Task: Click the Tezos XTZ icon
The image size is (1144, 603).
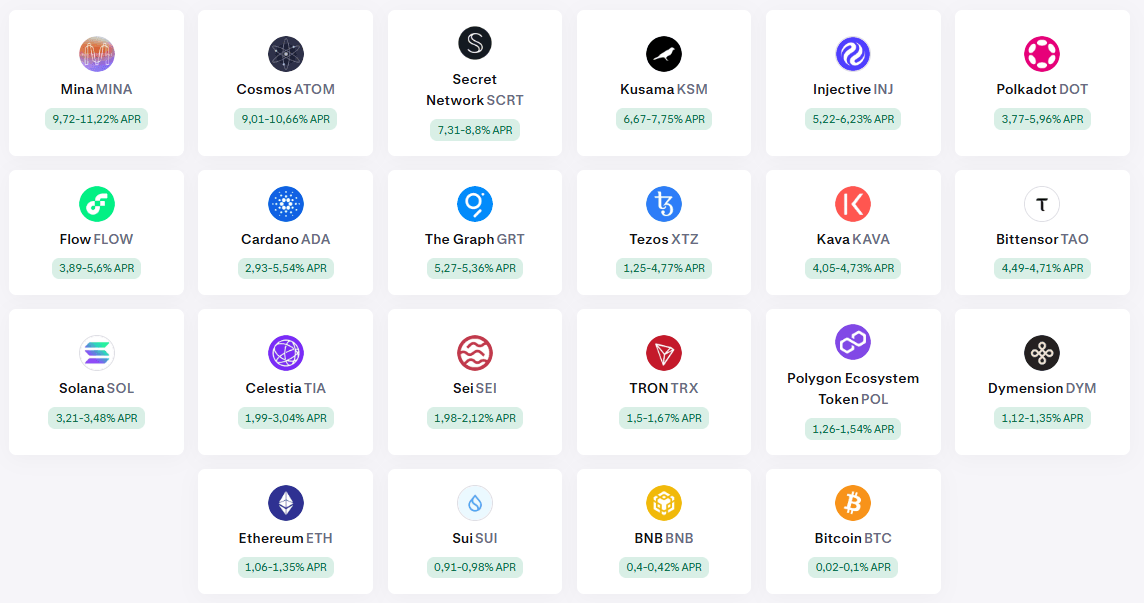Action: pos(663,204)
